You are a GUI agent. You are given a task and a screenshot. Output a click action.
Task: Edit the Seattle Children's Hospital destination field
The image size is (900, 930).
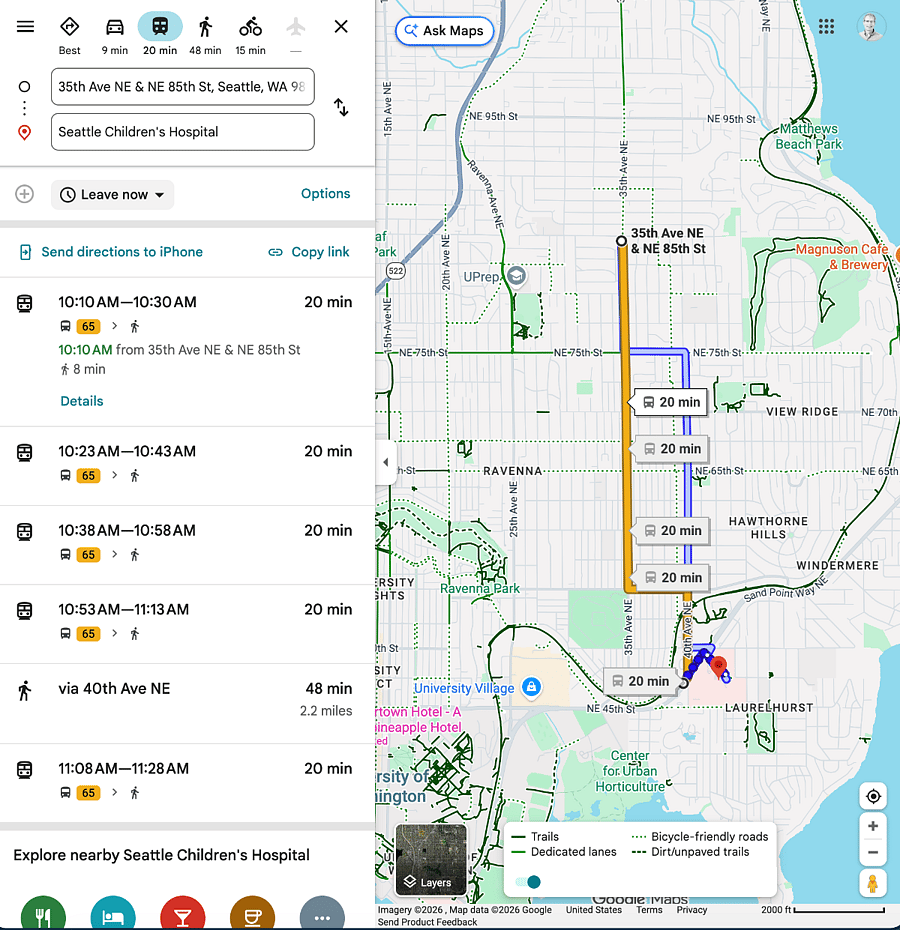(183, 132)
